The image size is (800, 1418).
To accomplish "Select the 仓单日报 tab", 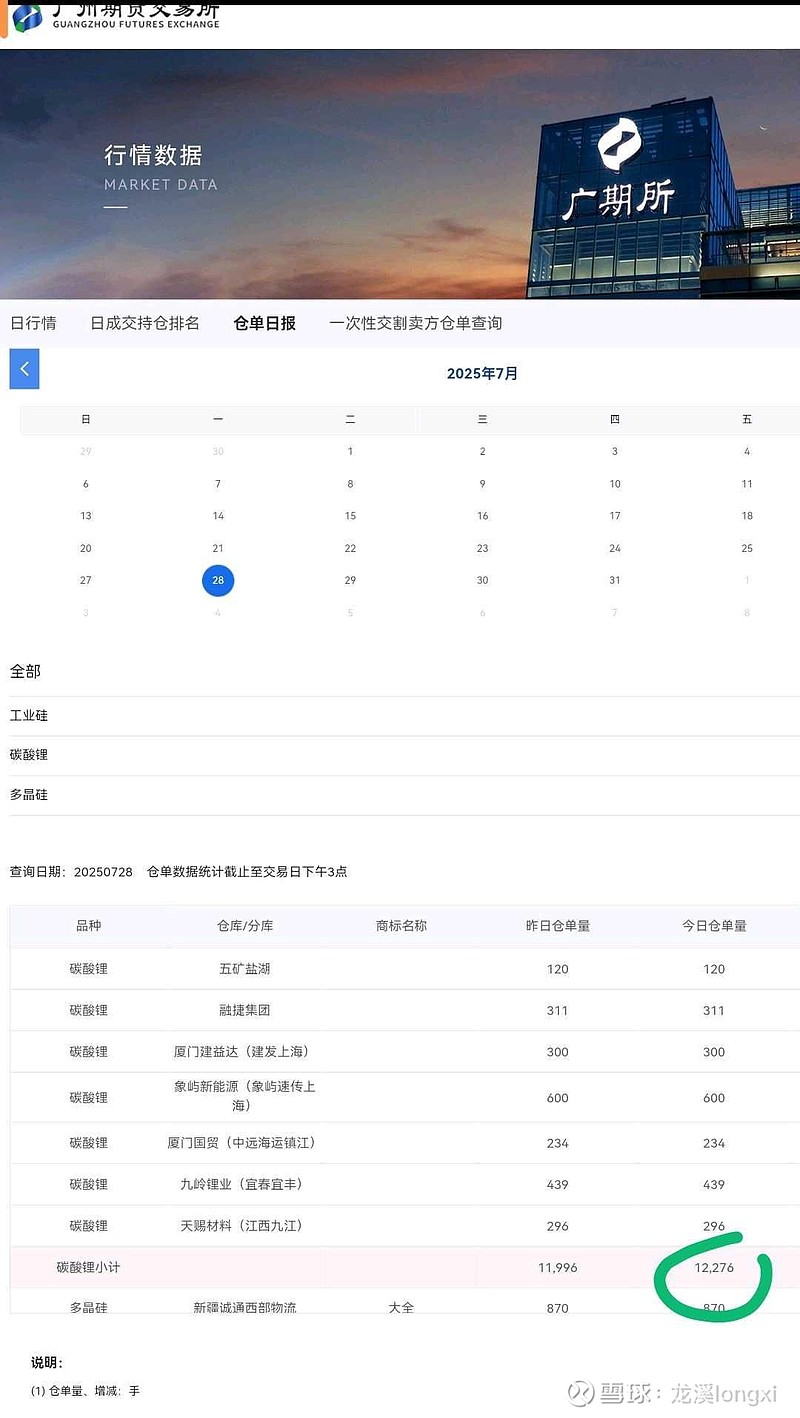I will coord(263,322).
